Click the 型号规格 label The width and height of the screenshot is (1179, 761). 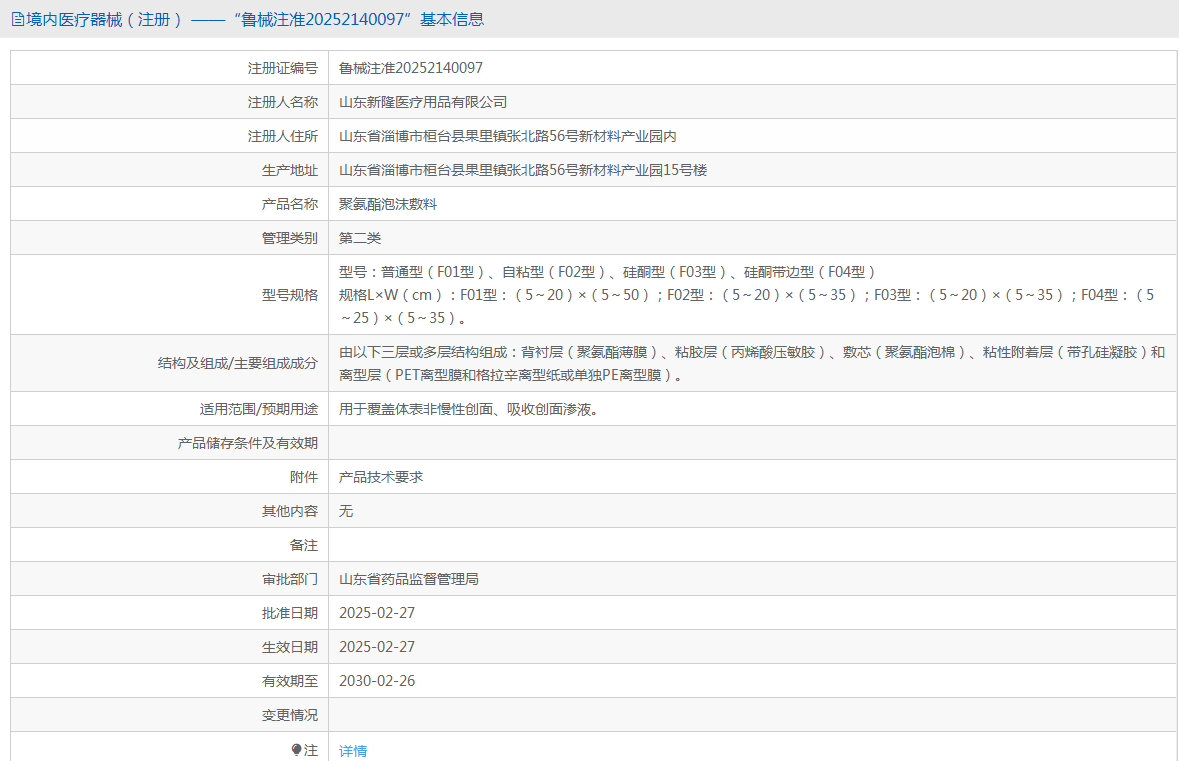pos(289,296)
